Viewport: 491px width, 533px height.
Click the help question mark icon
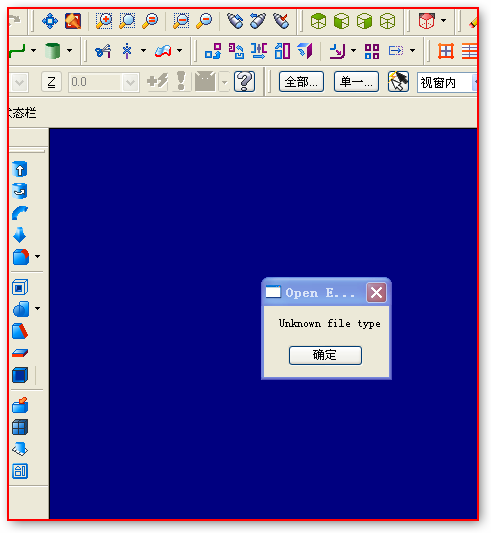(244, 82)
